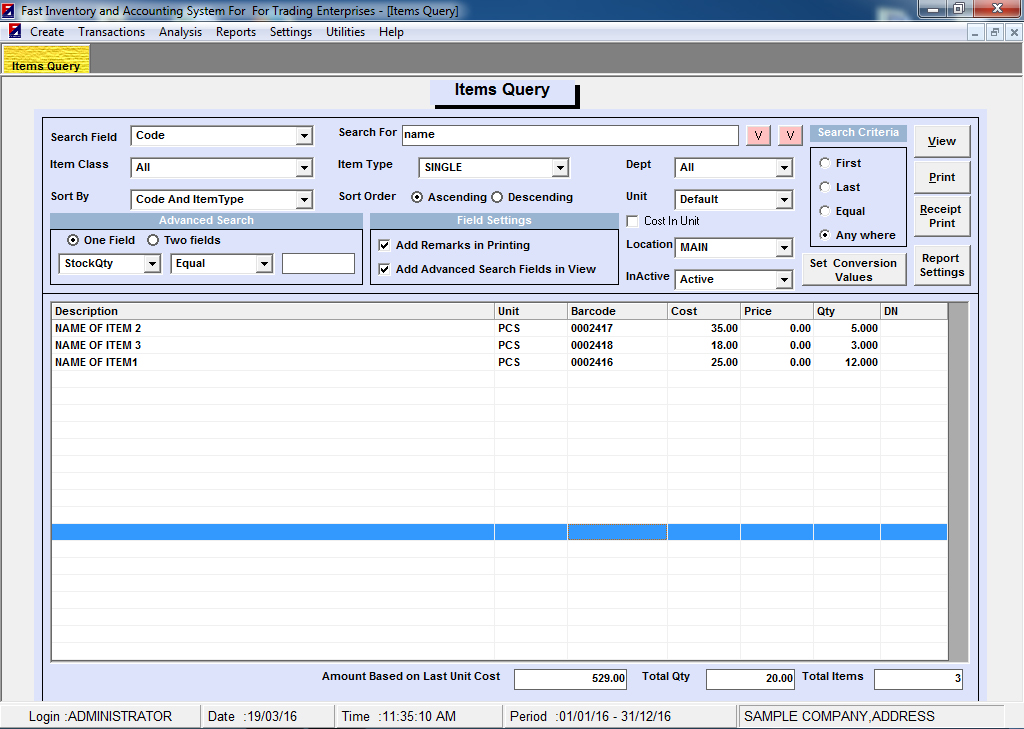The width and height of the screenshot is (1024, 729).
Task: Click the Search For text field
Action: click(568, 135)
